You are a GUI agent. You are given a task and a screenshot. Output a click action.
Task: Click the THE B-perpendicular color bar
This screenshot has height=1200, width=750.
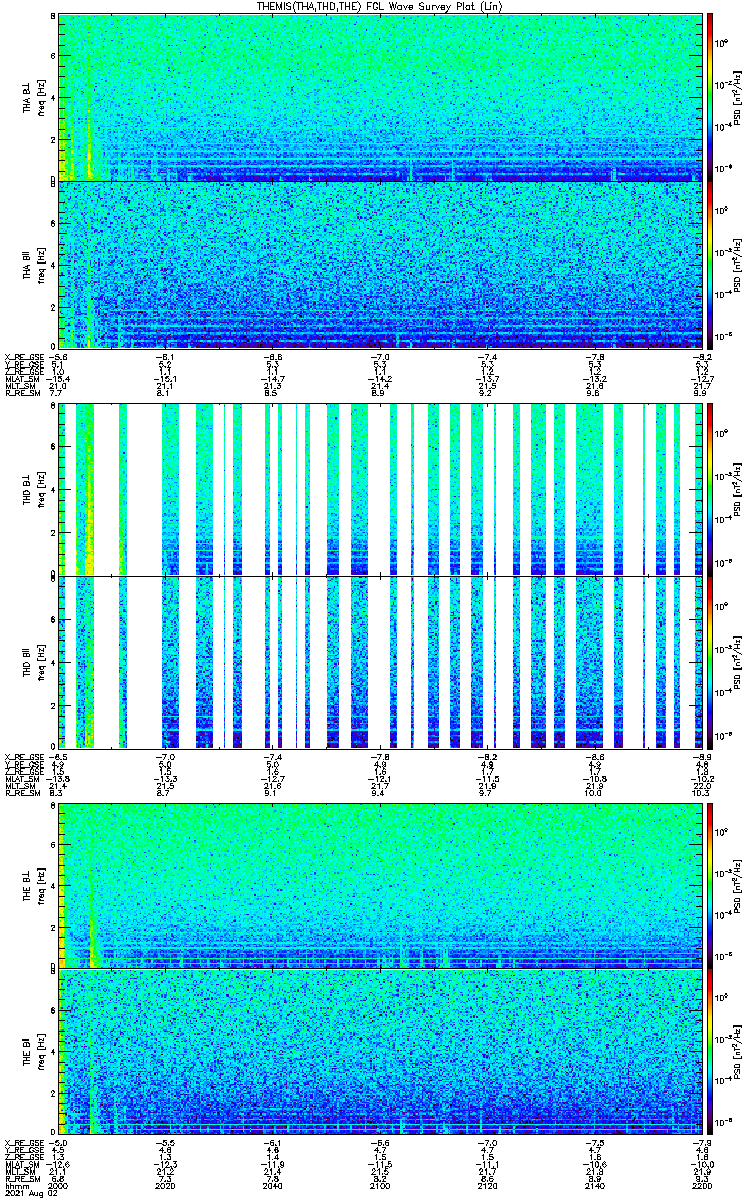(710, 885)
